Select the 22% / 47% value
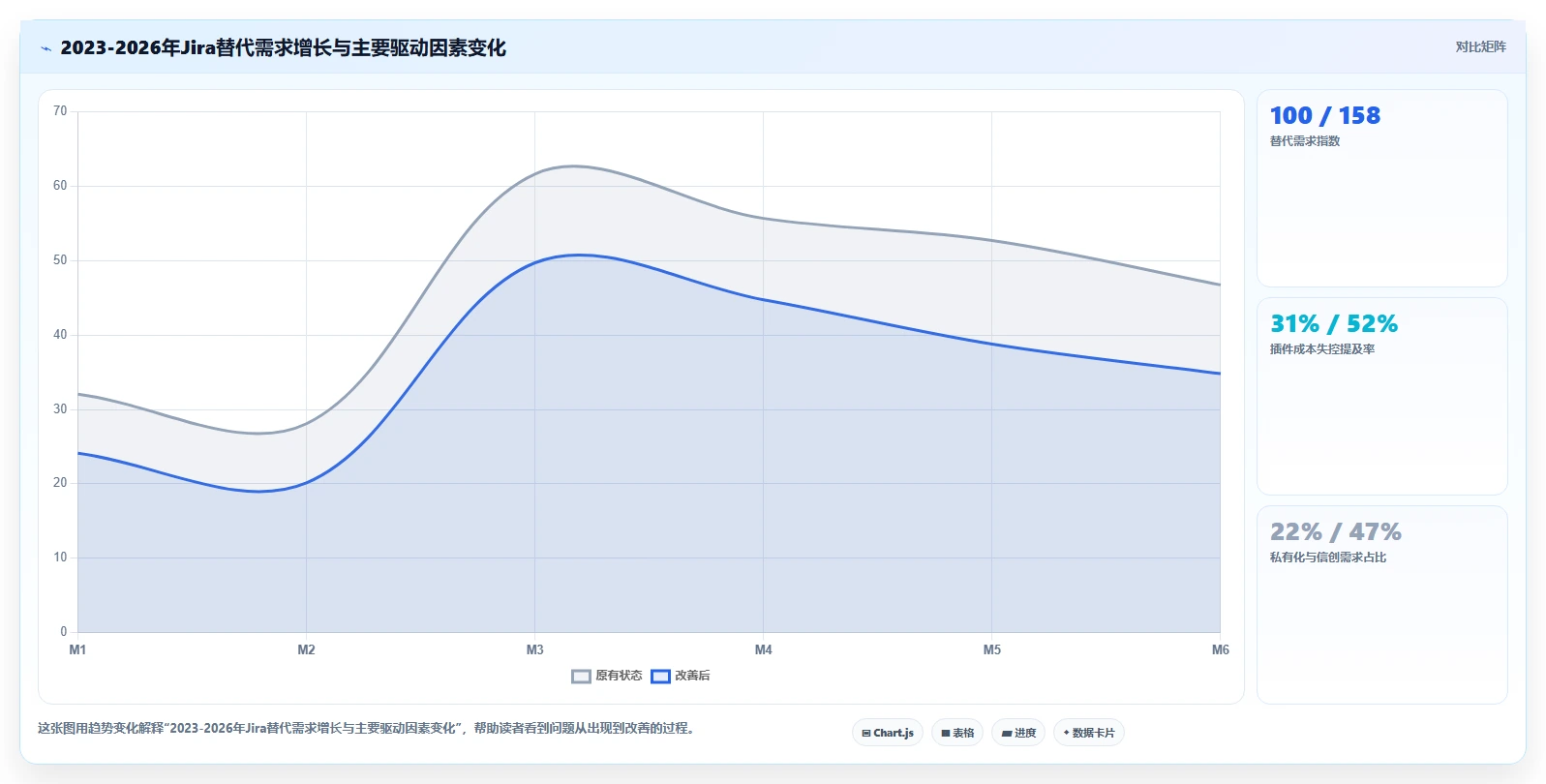1546x784 pixels. coord(1336,531)
